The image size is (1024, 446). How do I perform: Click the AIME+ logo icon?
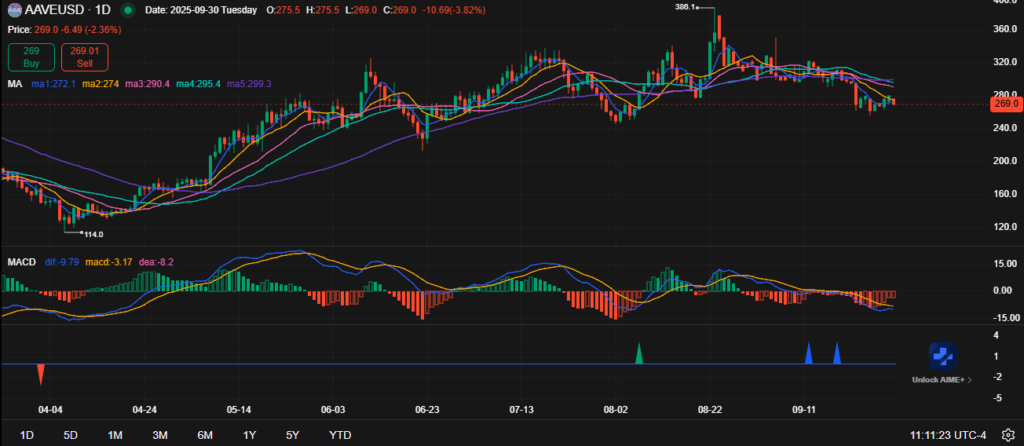pyautogui.click(x=942, y=355)
